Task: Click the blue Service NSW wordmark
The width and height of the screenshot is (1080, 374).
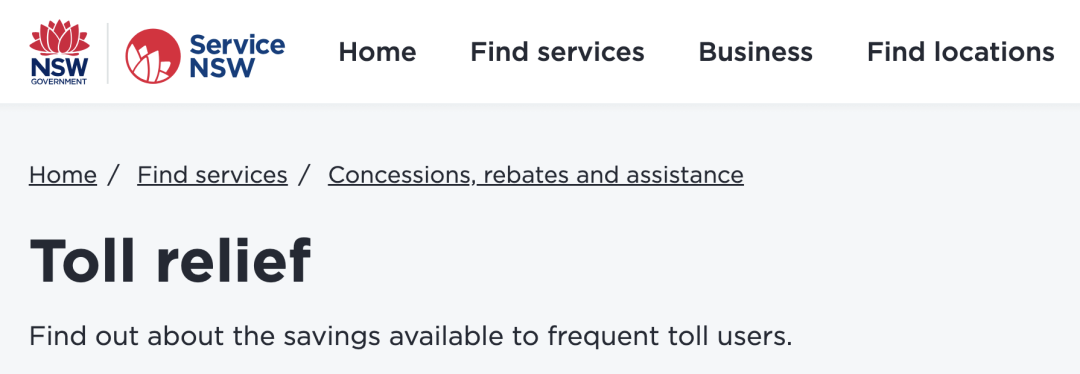Action: 237,56
